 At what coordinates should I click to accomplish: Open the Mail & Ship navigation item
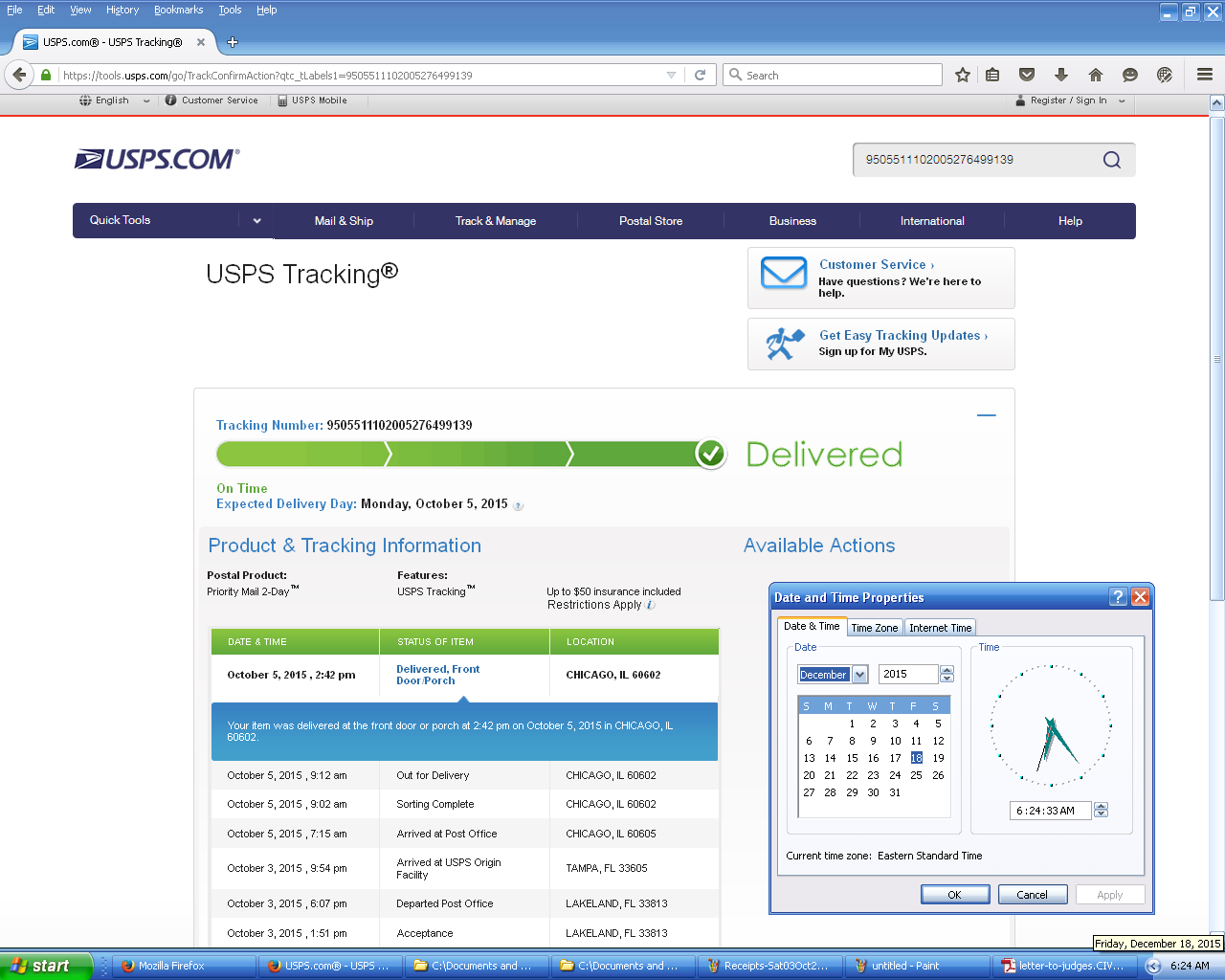(344, 221)
